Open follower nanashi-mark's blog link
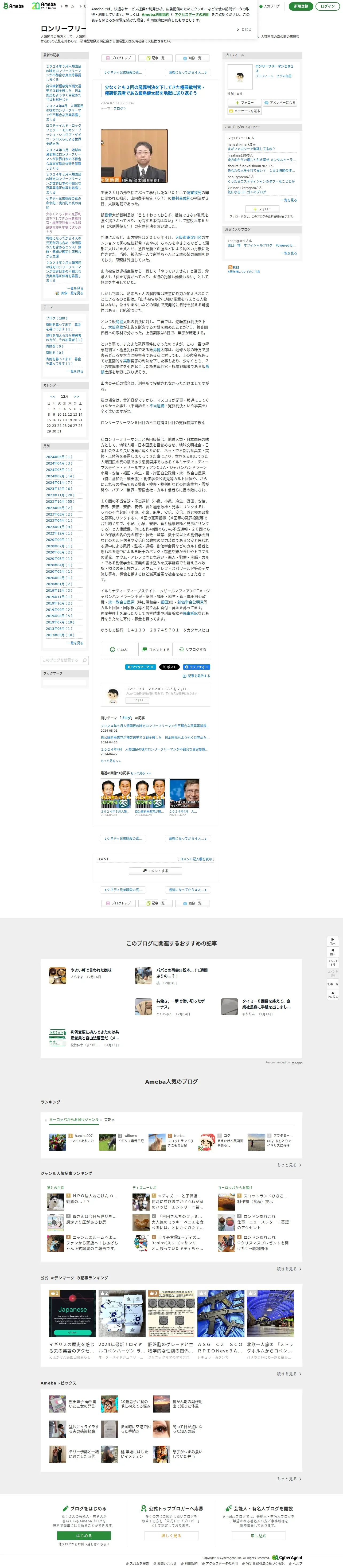Image resolution: width=343 pixels, height=1568 pixels. [x=251, y=149]
